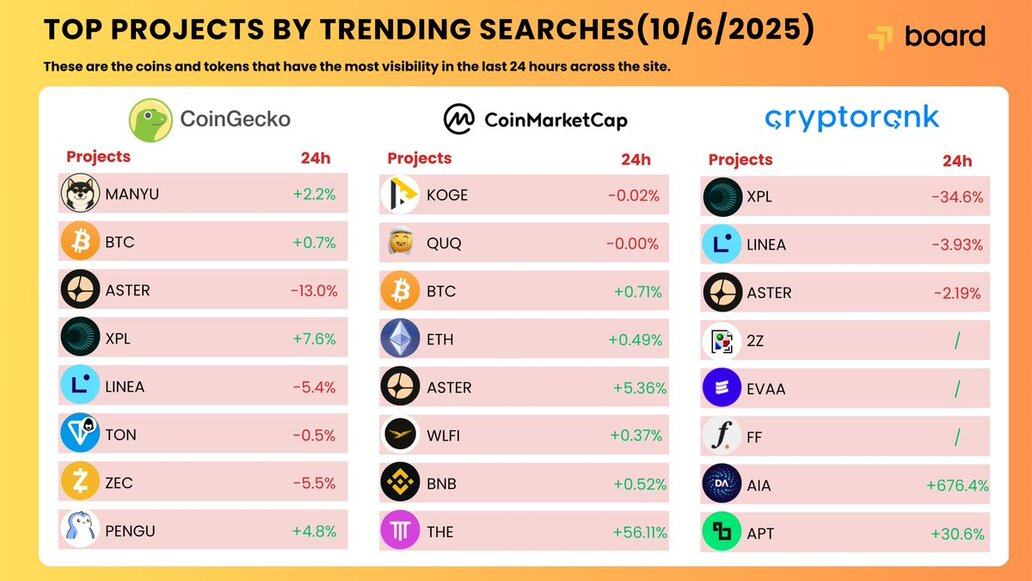Click the cryptorank 24h column header

tap(957, 160)
